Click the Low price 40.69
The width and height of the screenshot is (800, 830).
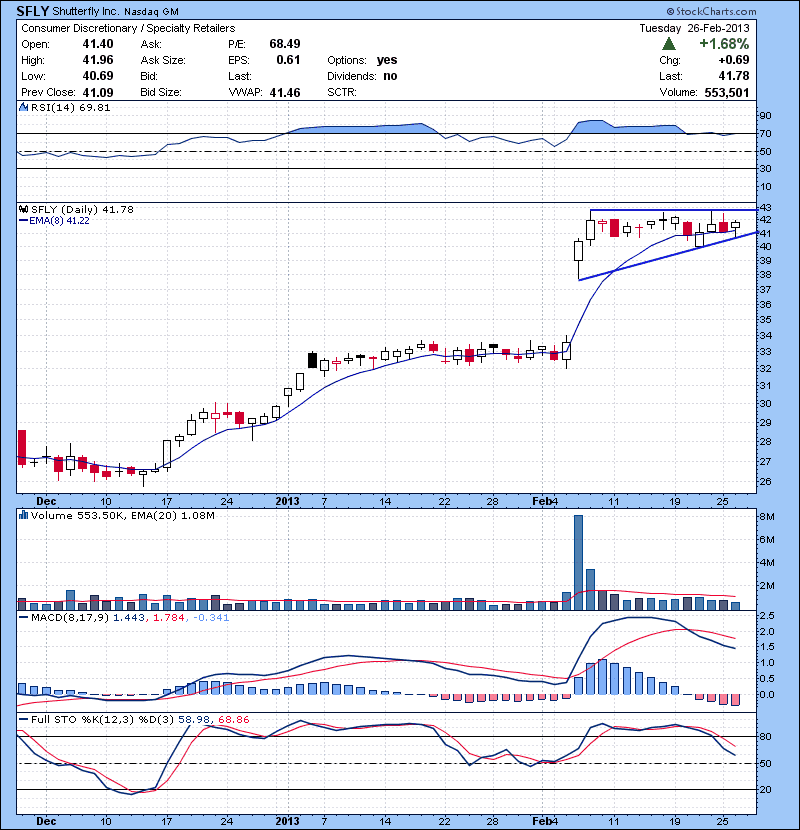point(98,76)
